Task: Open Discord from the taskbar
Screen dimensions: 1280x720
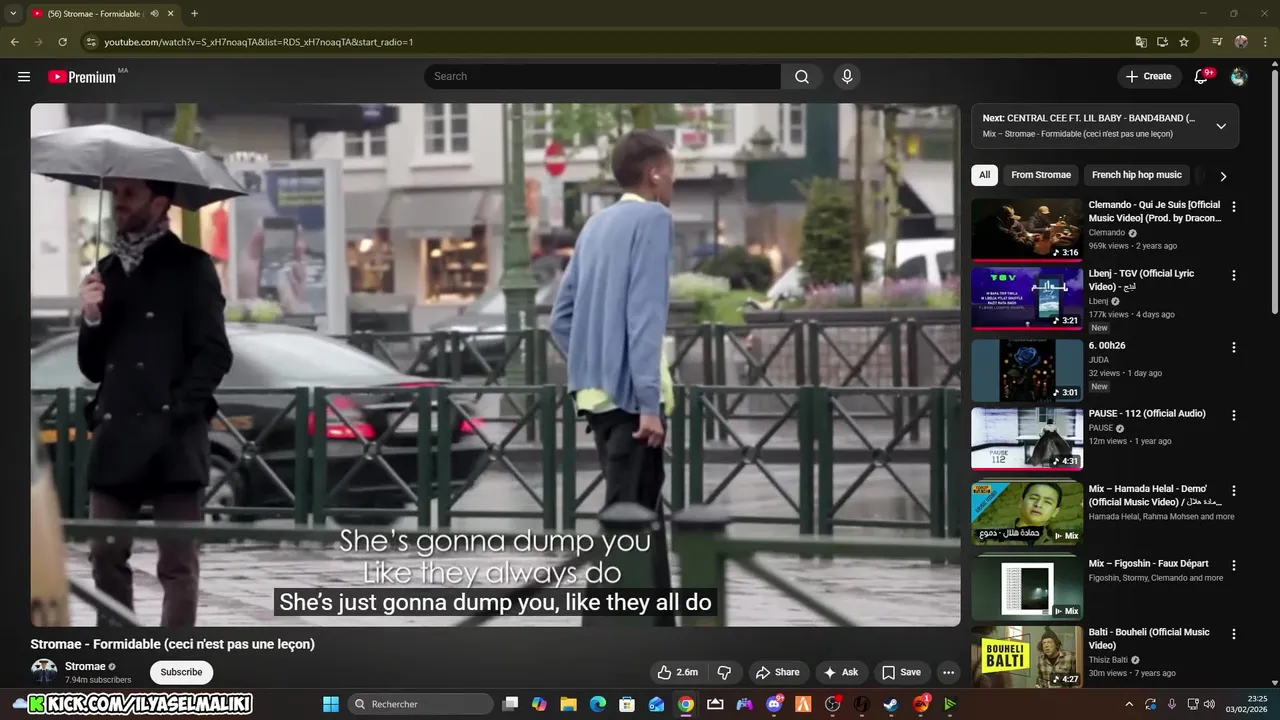Action: click(x=774, y=704)
